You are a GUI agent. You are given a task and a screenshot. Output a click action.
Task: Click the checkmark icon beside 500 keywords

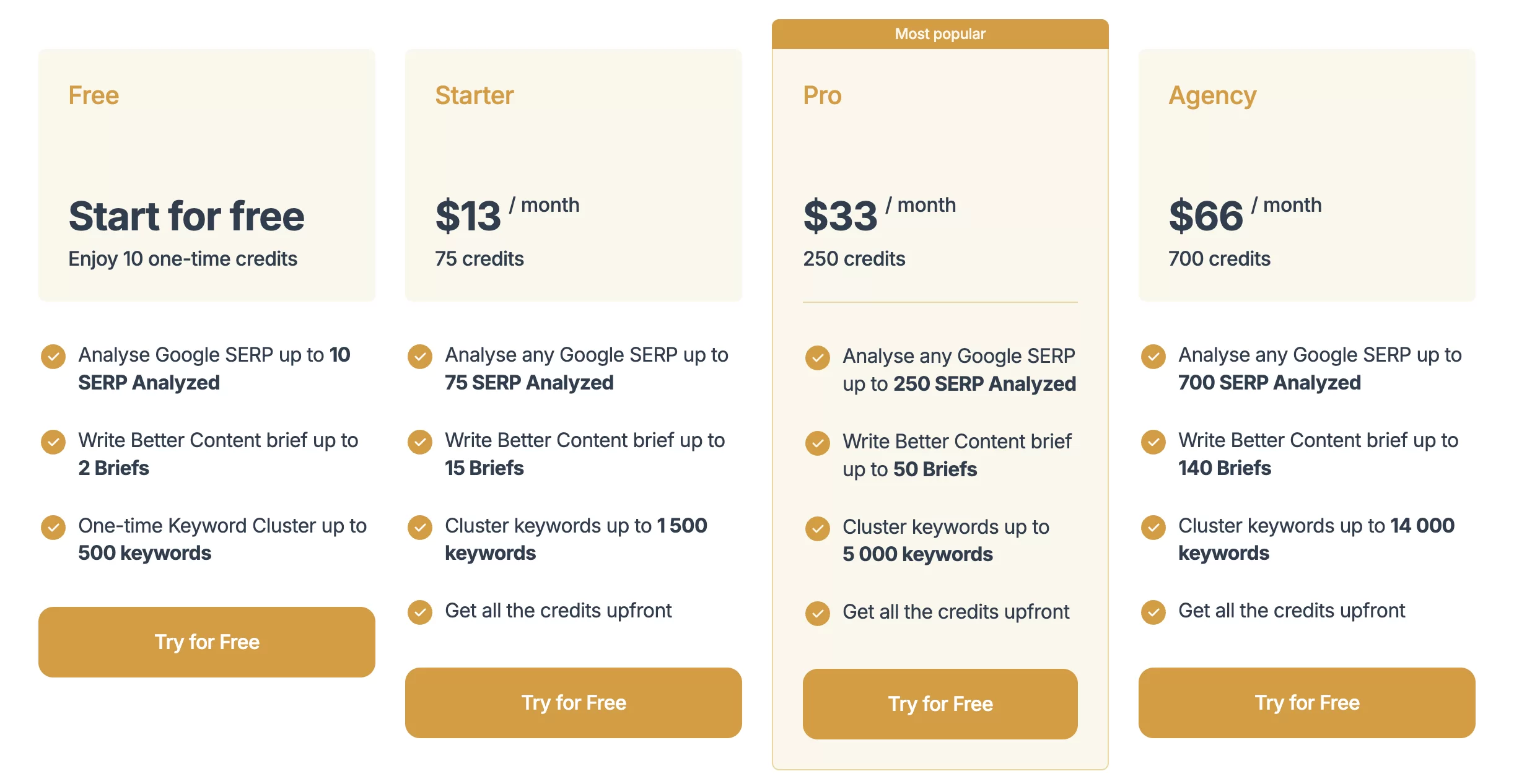pyautogui.click(x=53, y=528)
